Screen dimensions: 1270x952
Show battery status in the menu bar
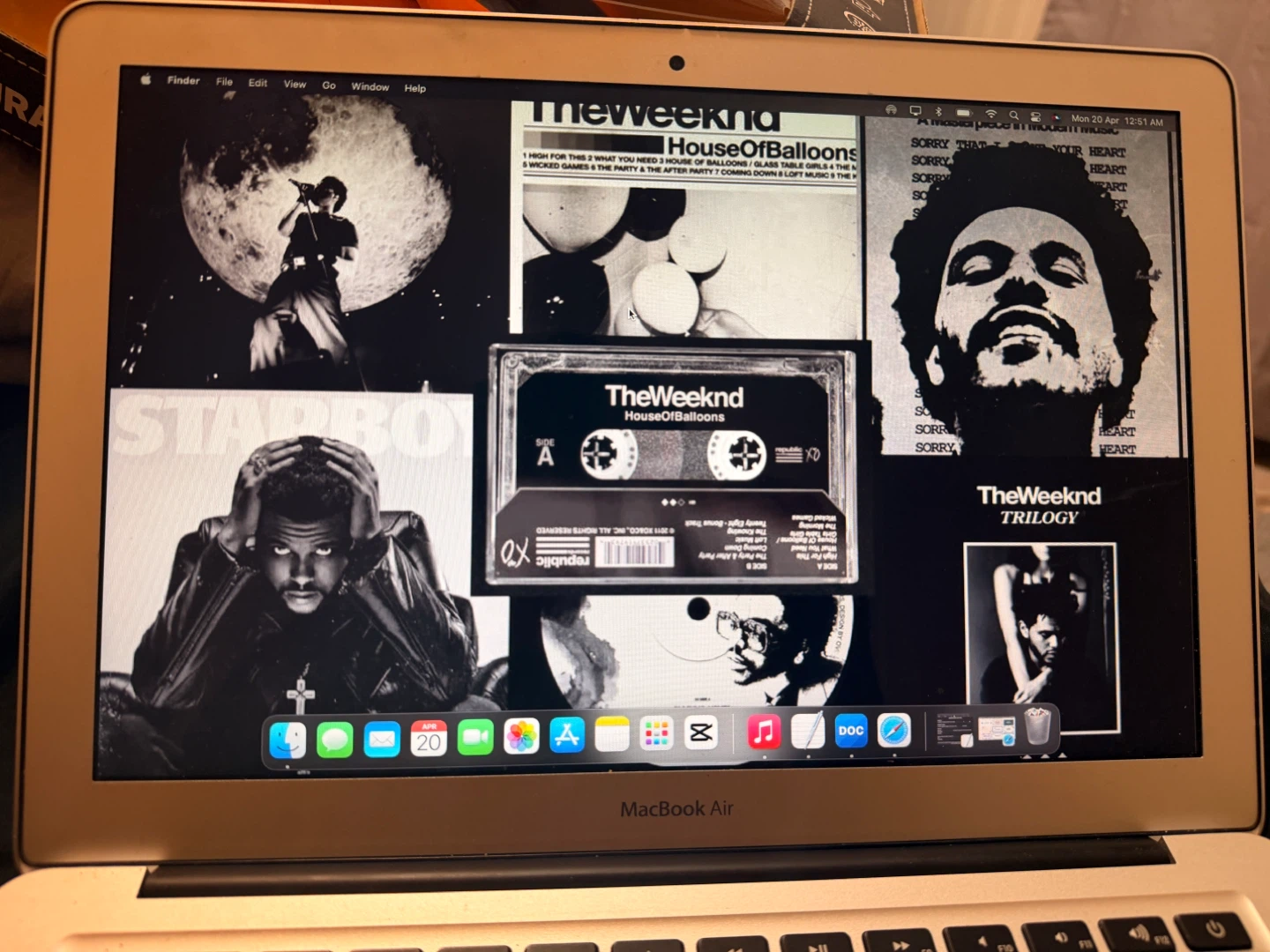tap(964, 113)
